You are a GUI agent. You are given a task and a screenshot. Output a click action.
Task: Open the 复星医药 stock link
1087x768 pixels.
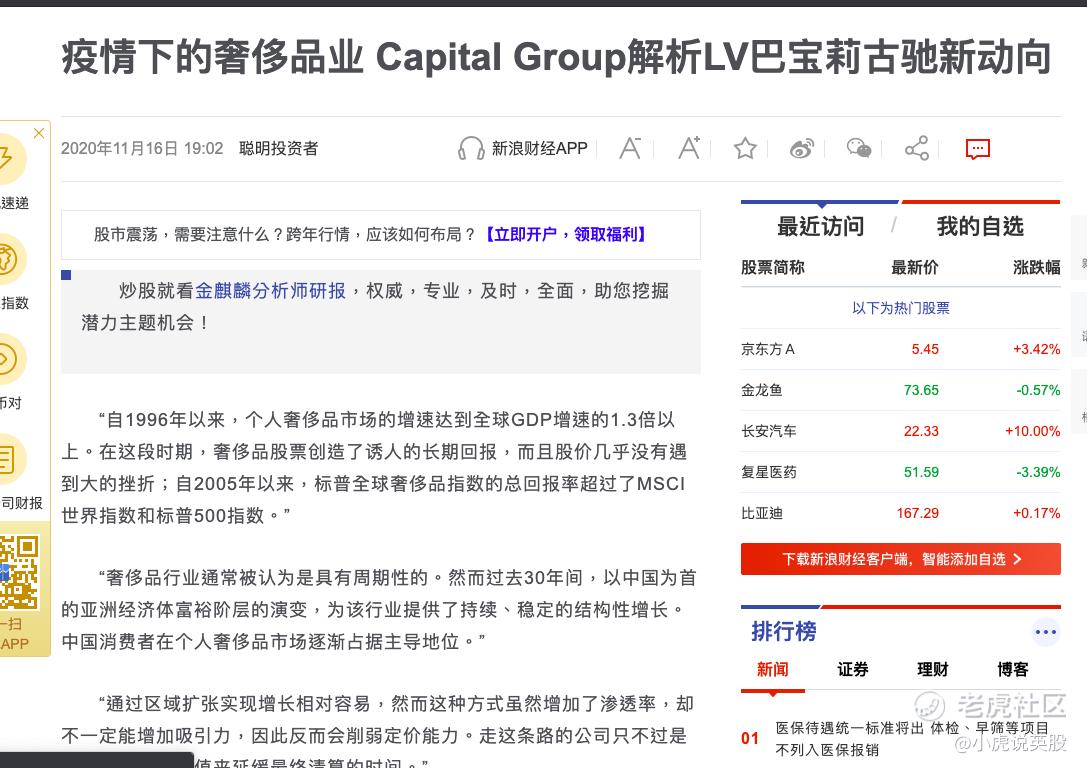769,472
